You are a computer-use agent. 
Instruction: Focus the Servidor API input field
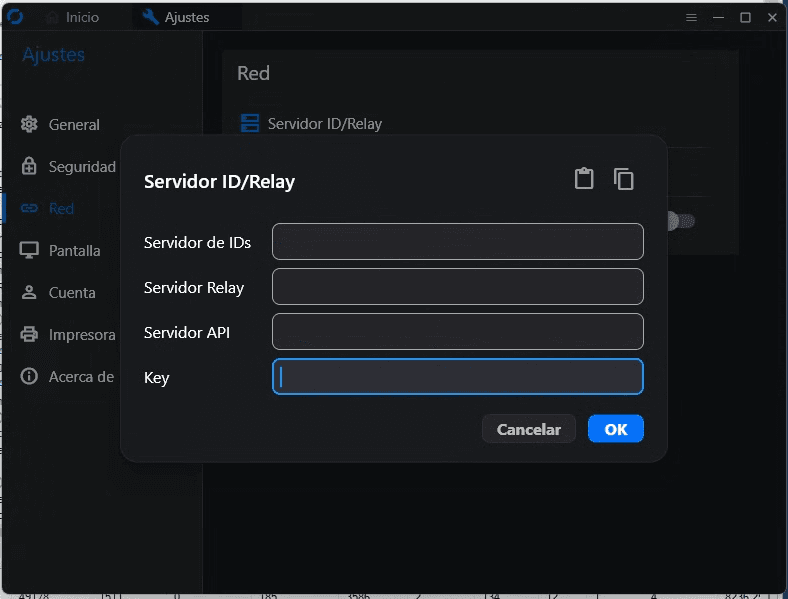(x=458, y=332)
